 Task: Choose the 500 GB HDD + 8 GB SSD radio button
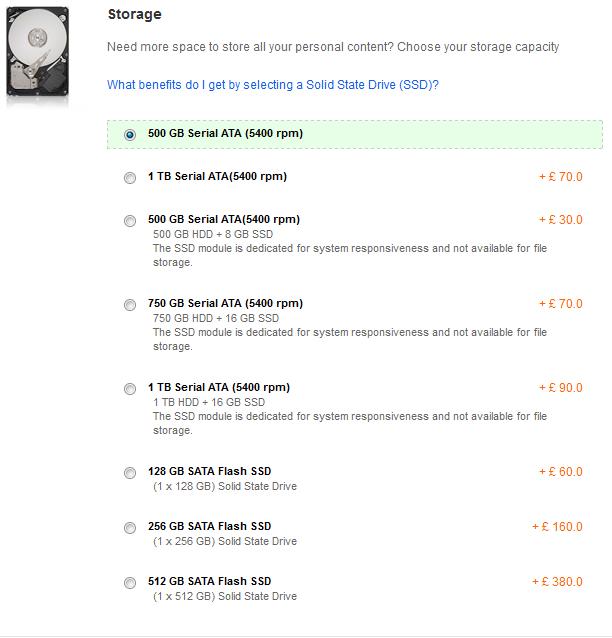click(x=130, y=221)
